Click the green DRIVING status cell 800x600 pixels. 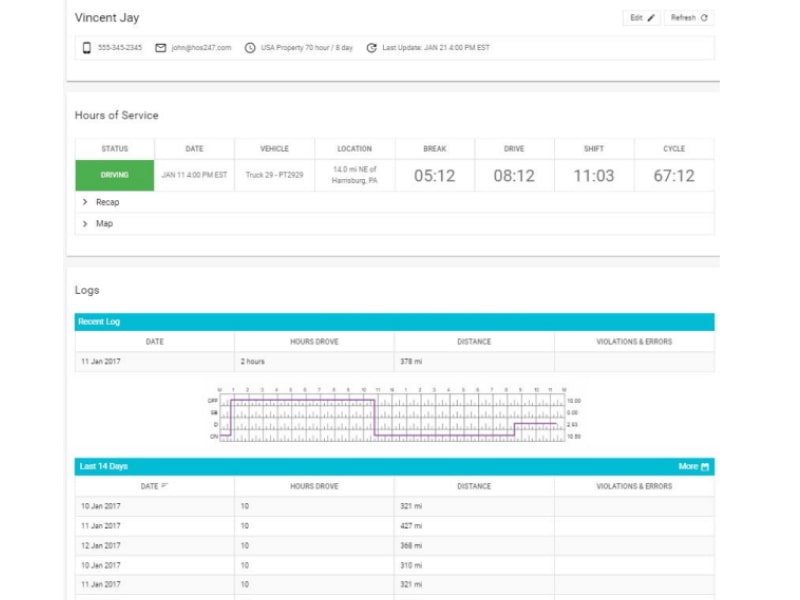click(x=114, y=175)
